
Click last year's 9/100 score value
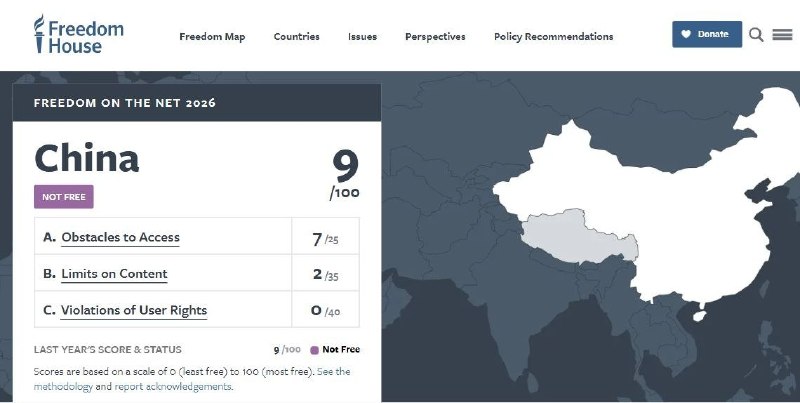point(287,350)
